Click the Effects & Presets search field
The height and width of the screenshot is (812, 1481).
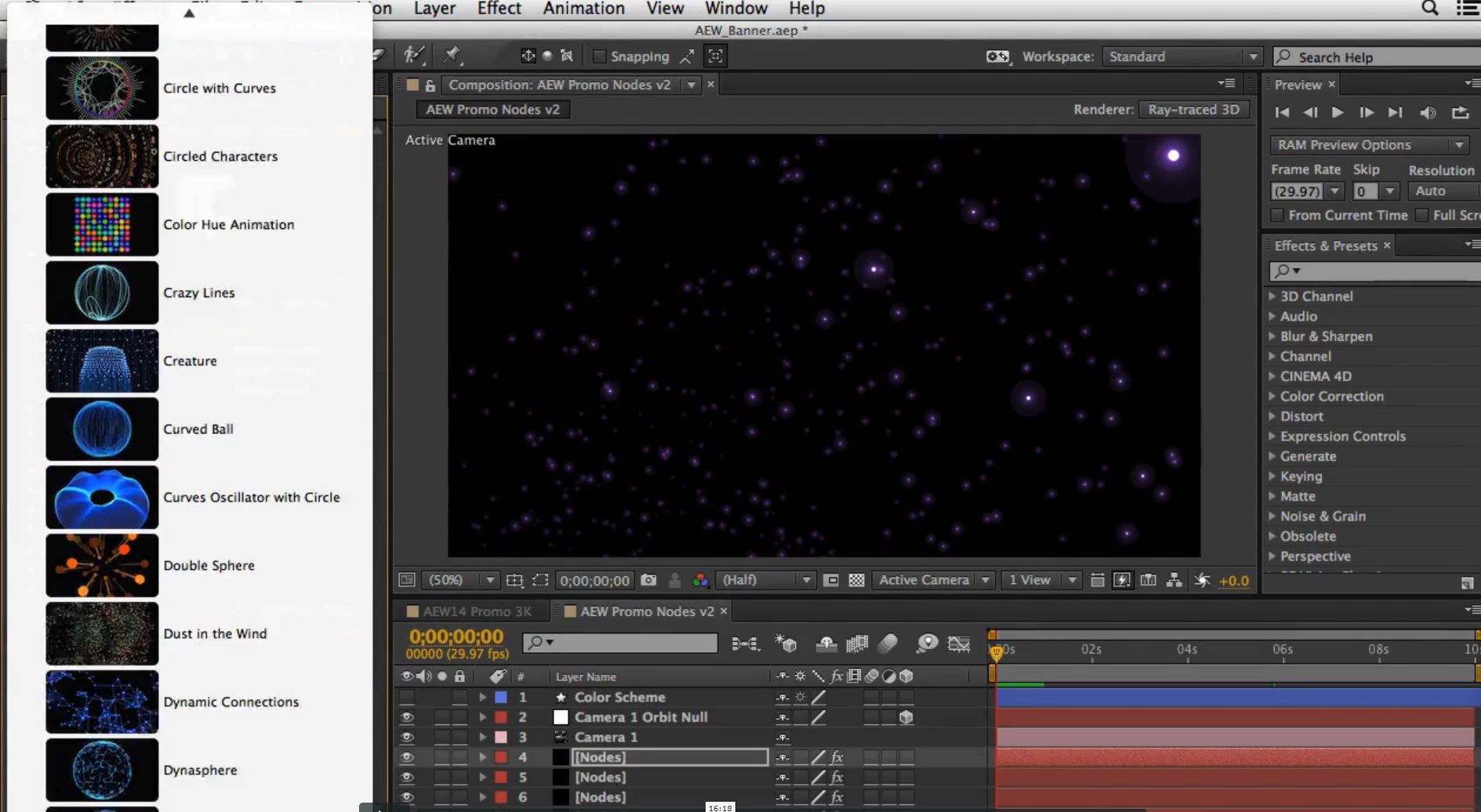pos(1374,270)
